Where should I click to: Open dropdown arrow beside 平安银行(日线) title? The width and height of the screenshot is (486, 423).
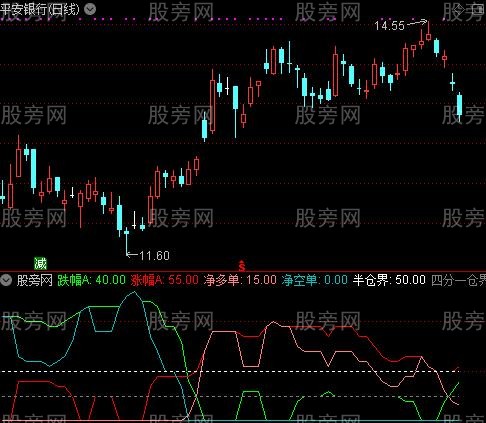[x=89, y=9]
